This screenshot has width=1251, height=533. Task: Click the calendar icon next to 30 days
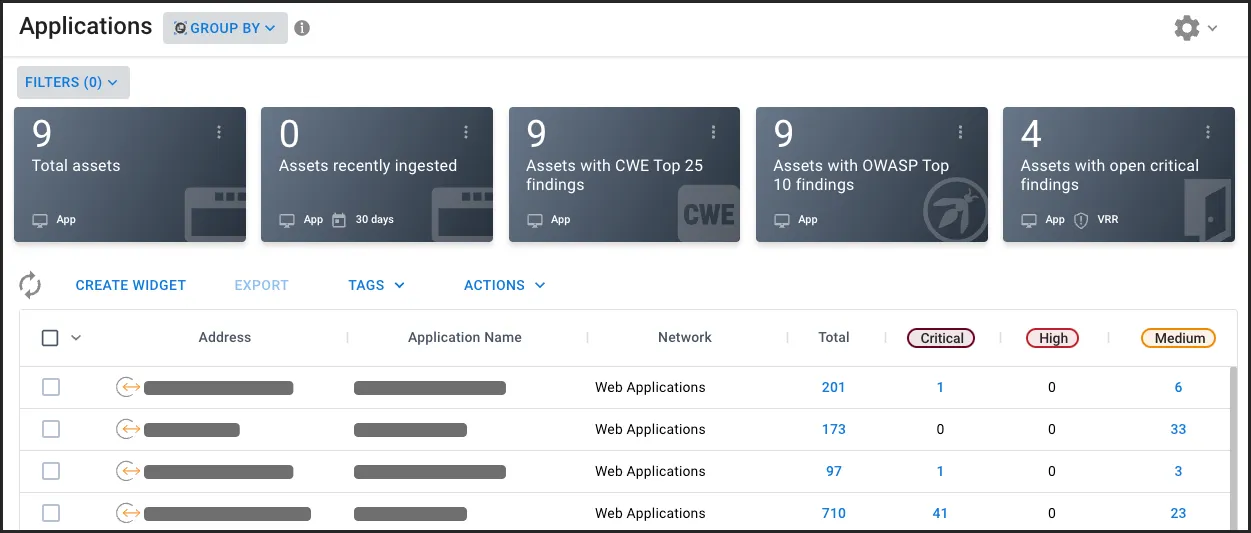point(338,220)
